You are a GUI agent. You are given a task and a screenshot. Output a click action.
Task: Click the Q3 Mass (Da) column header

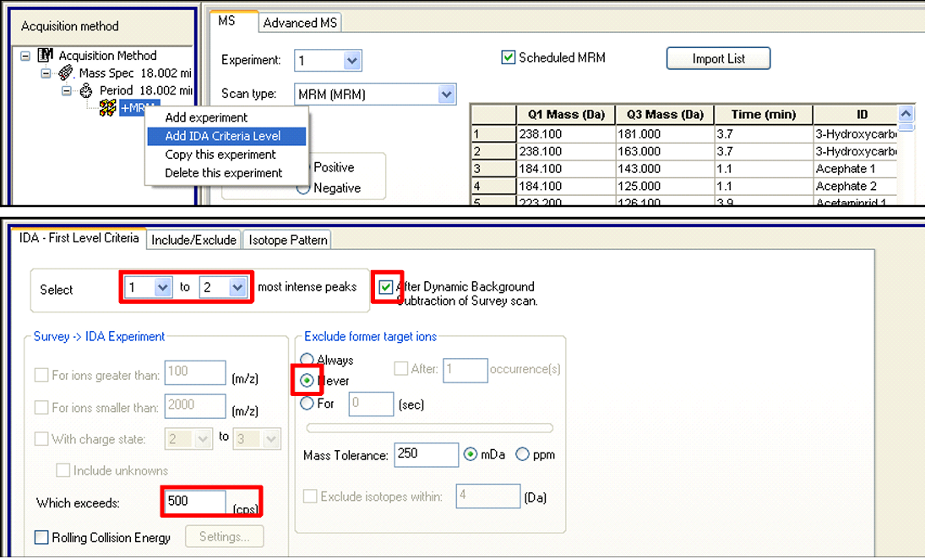coord(665,115)
